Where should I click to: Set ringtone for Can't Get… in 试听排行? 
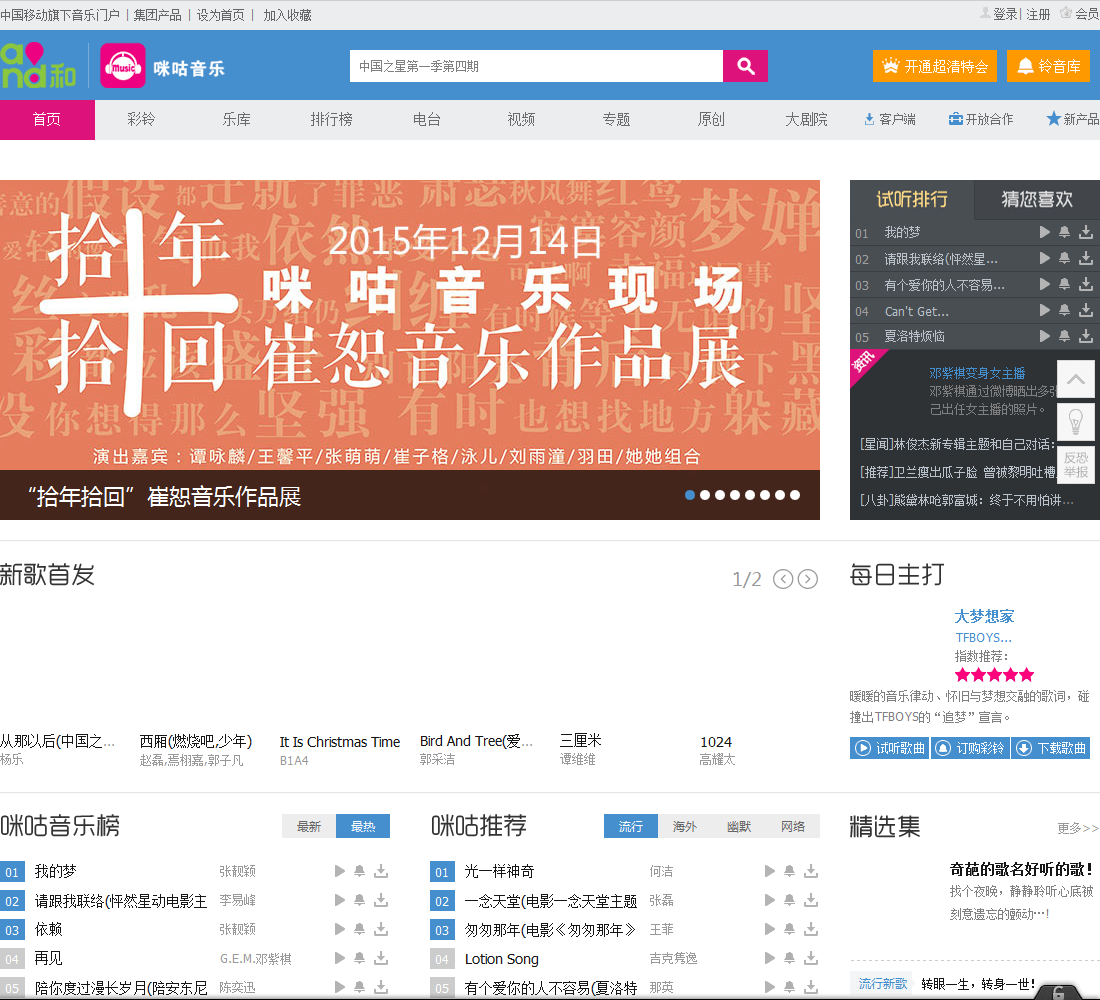[1065, 310]
